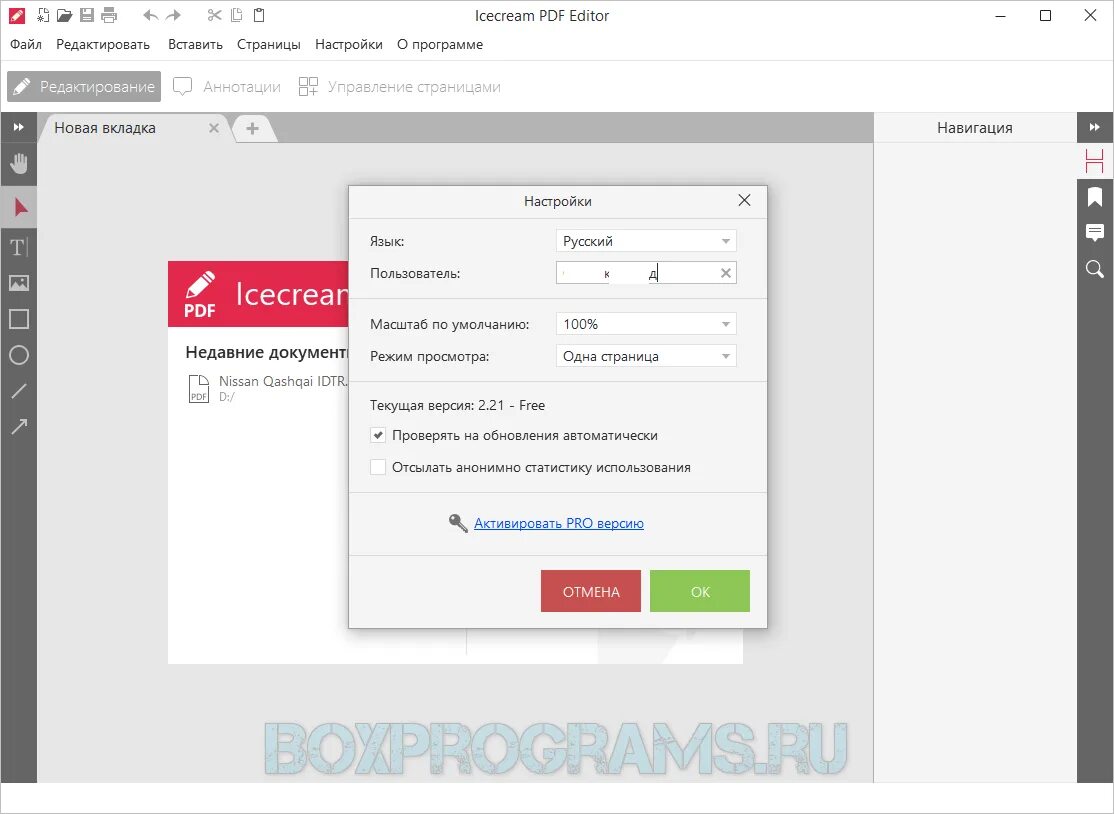Screen dimensions: 1114x814
Task: Choose the Text tool
Action: tap(19, 247)
